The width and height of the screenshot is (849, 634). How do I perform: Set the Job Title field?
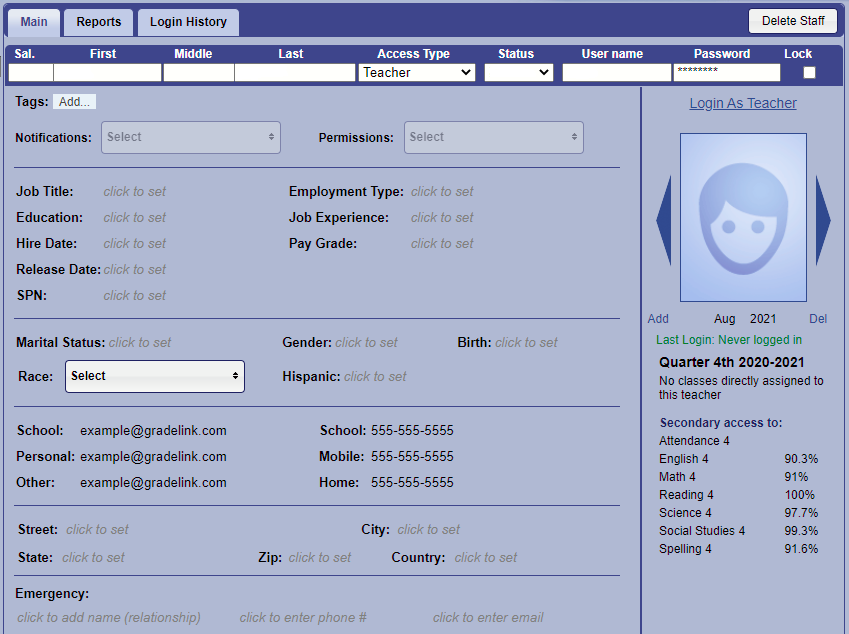pos(135,192)
